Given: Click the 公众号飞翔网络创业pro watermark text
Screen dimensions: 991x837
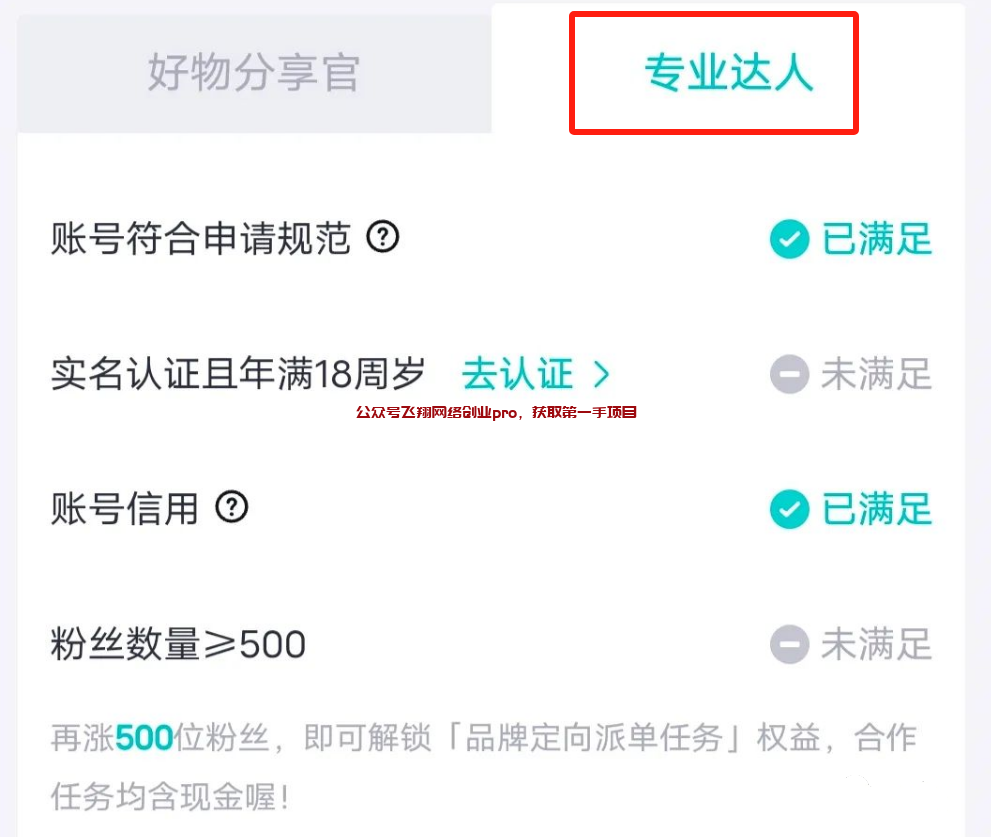Looking at the screenshot, I should [497, 411].
